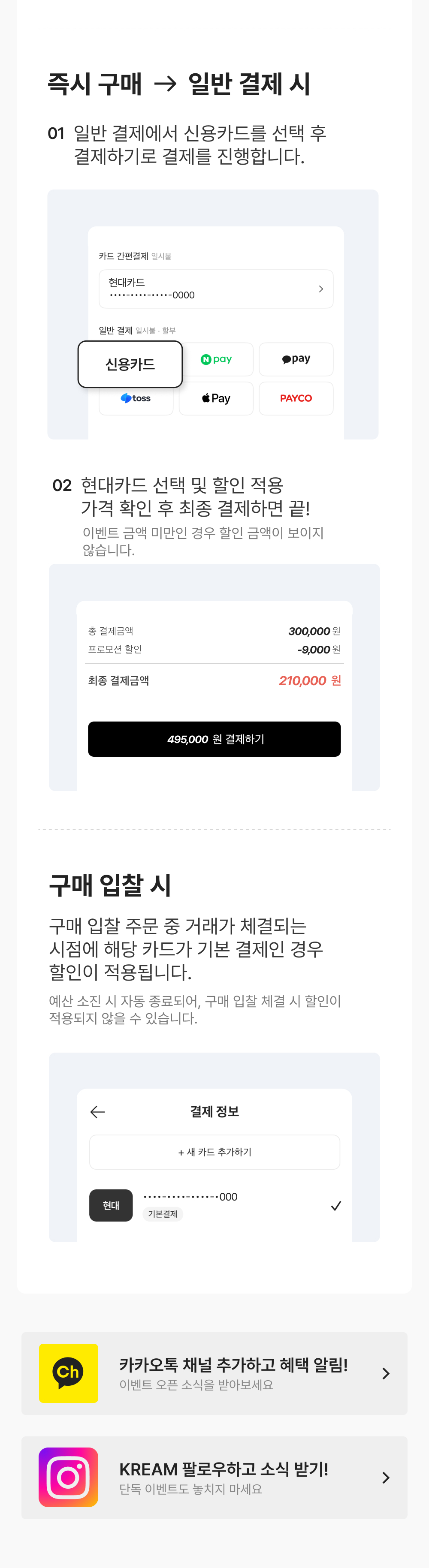Image resolution: width=429 pixels, height=1568 pixels.
Task: Click the 기본결제 label tag
Action: tap(163, 1214)
